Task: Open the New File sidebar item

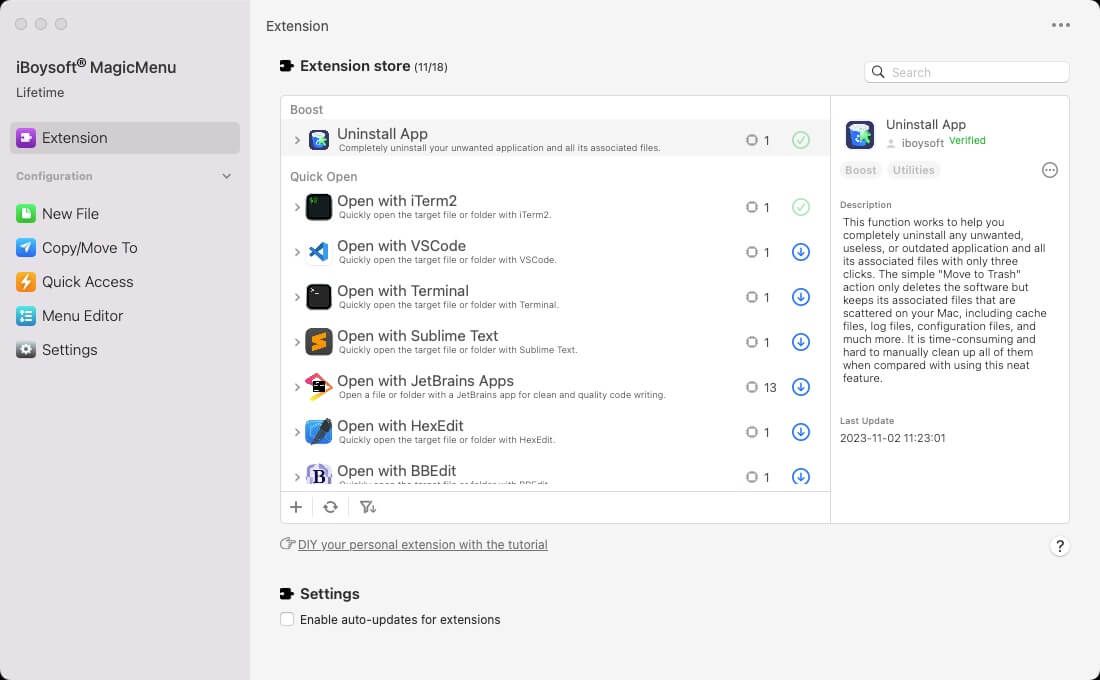Action: click(x=70, y=214)
